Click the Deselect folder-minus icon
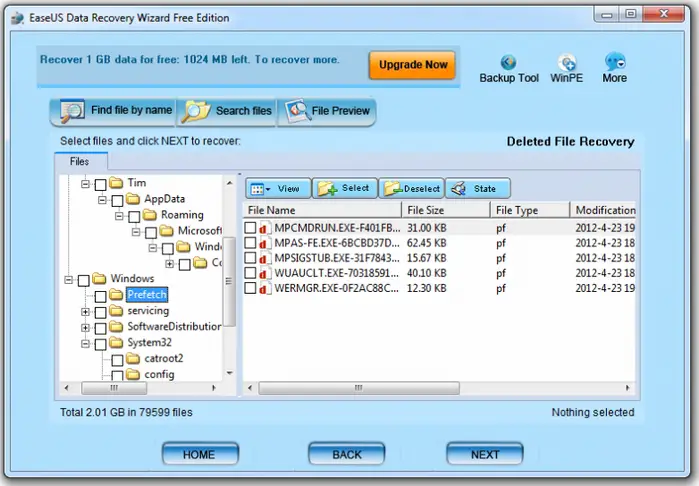The image size is (699, 486). pos(394,189)
